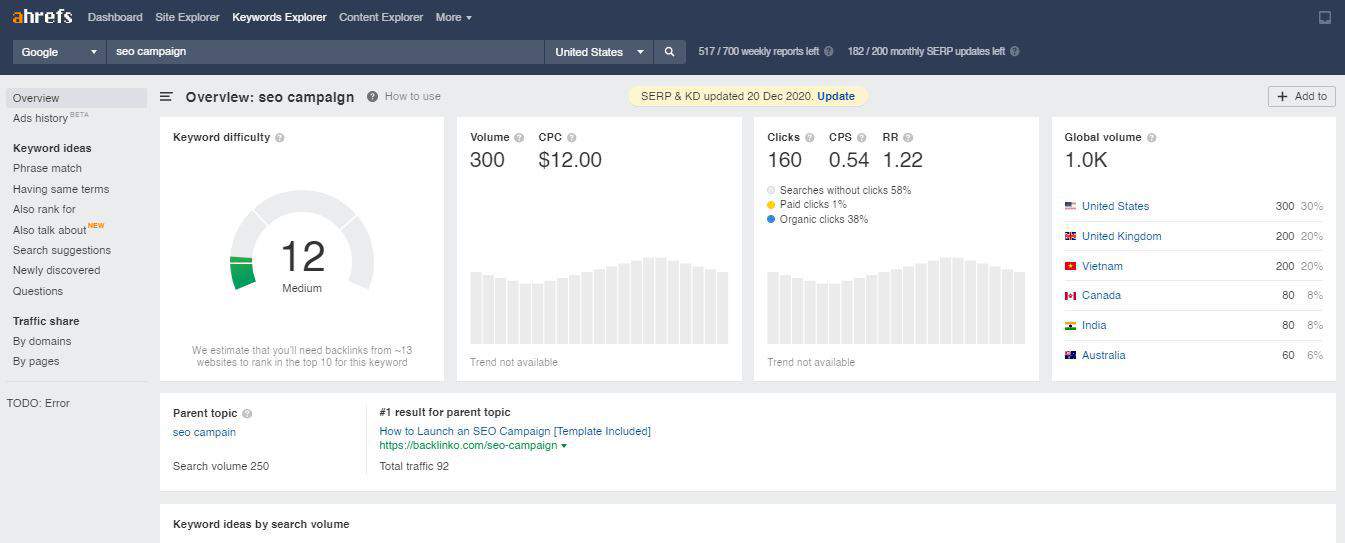Viewport: 1345px width, 543px height.
Task: Click the Total traffic 92 text
Action: pos(414,466)
